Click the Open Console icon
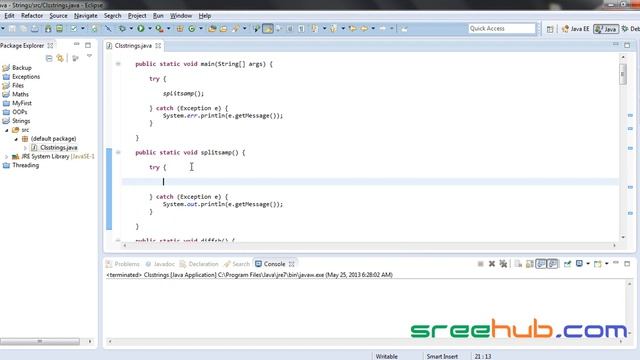This screenshot has height=360, width=640. tap(598, 264)
